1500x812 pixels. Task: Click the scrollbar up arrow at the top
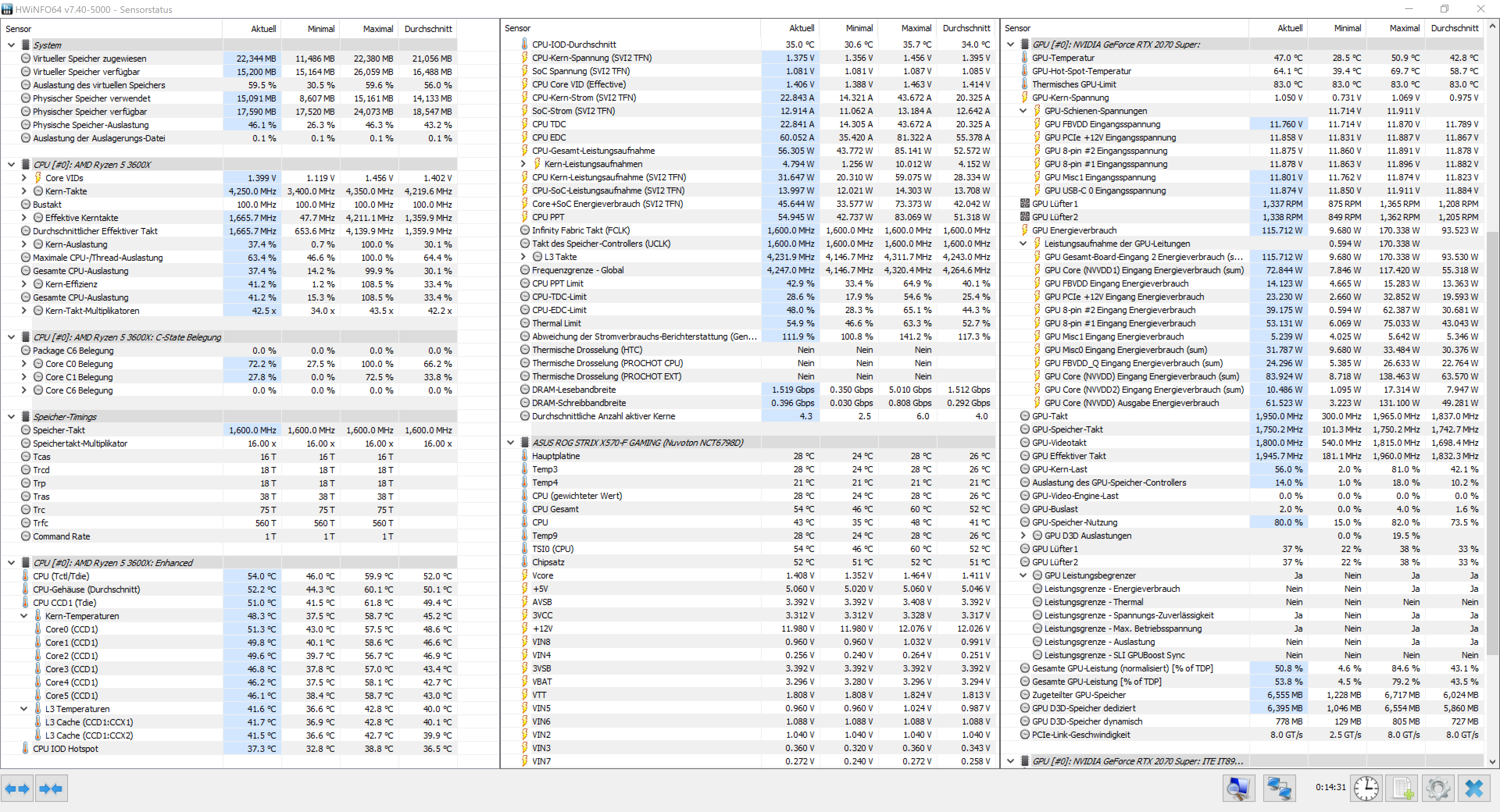click(x=1492, y=26)
